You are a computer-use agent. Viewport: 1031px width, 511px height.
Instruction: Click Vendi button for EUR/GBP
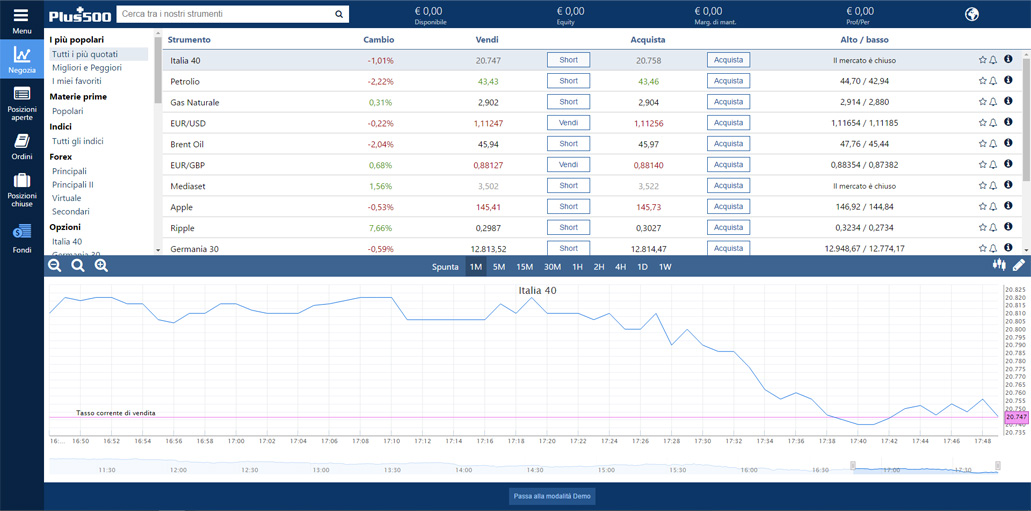coord(568,164)
